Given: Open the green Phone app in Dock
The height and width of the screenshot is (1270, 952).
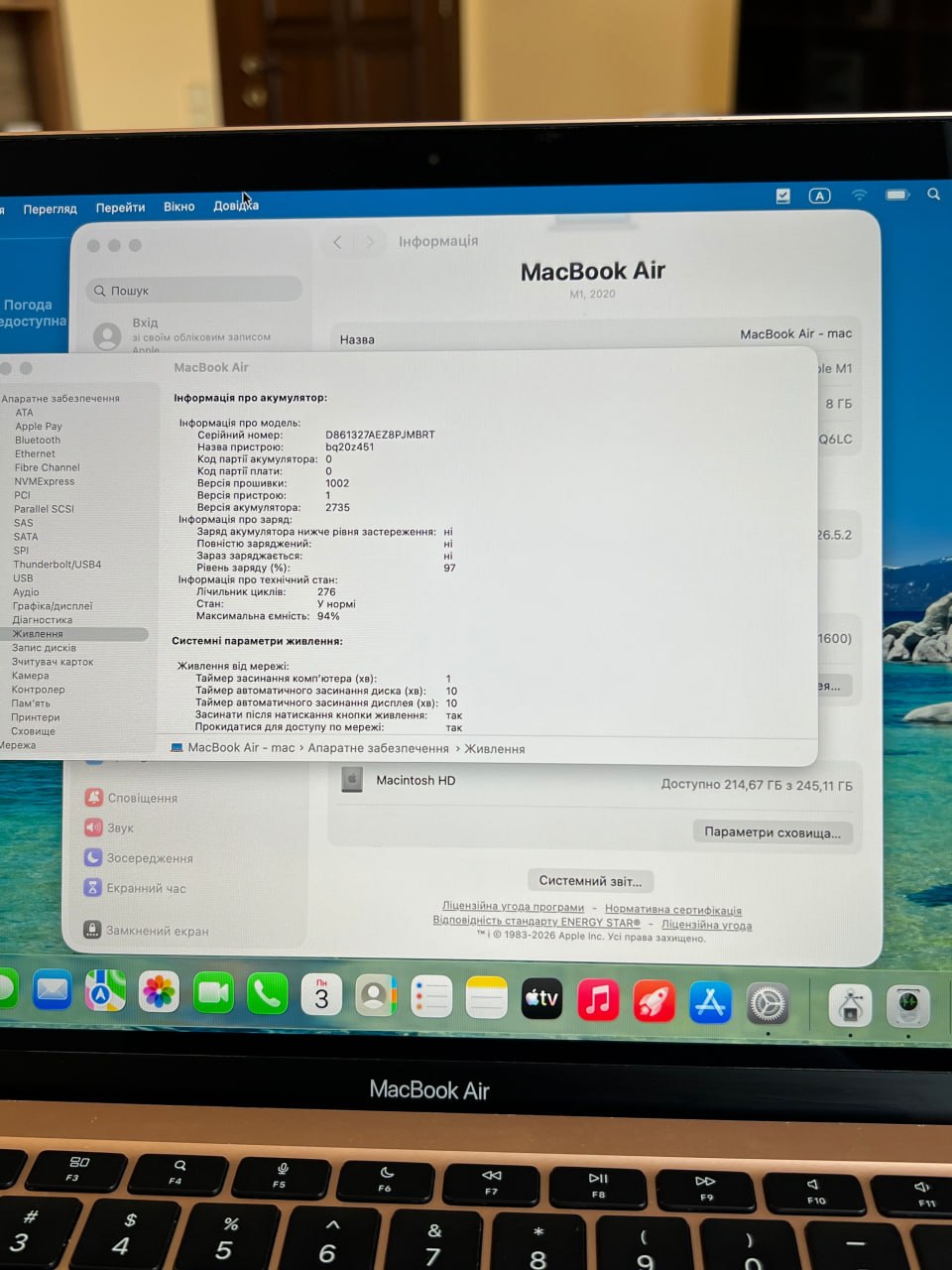Looking at the screenshot, I should coord(267,993).
